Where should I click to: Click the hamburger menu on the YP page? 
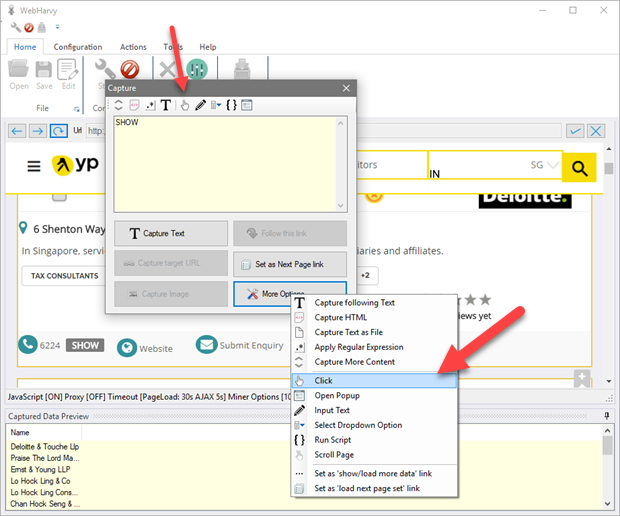(x=34, y=166)
